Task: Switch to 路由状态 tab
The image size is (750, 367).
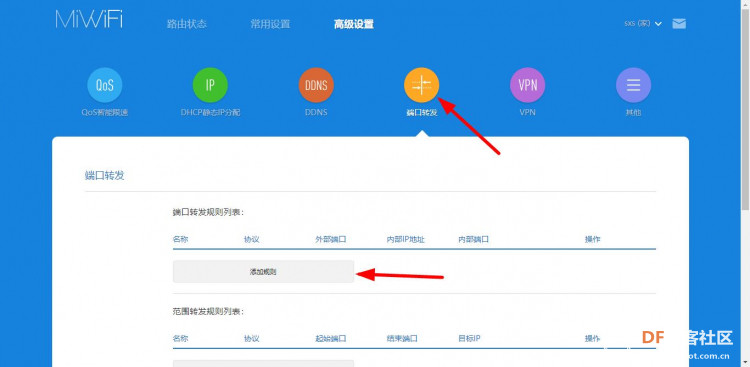Action: pos(187,24)
